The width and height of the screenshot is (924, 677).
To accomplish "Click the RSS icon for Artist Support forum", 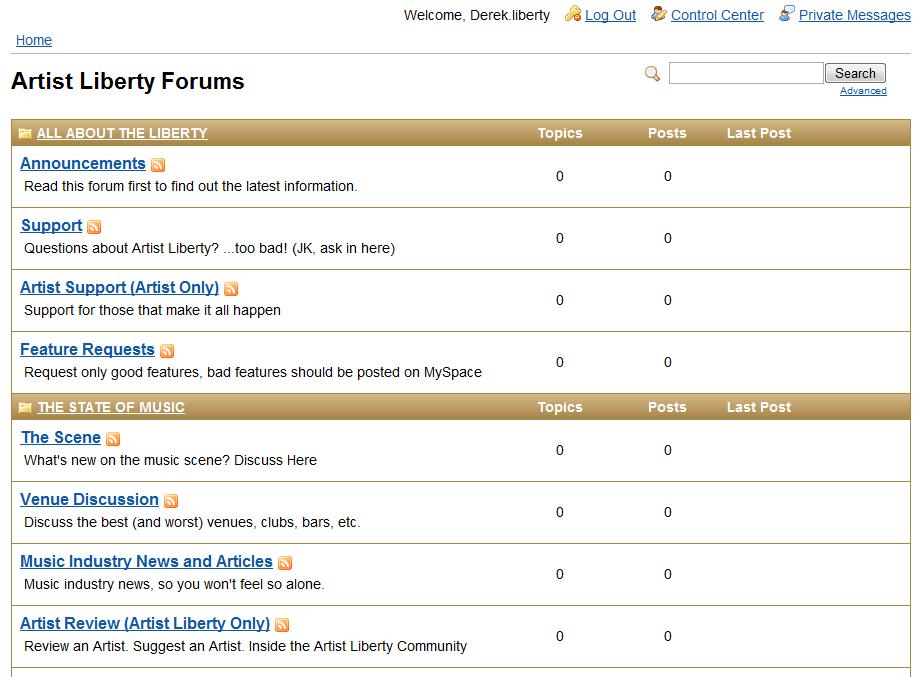I will click(x=231, y=289).
